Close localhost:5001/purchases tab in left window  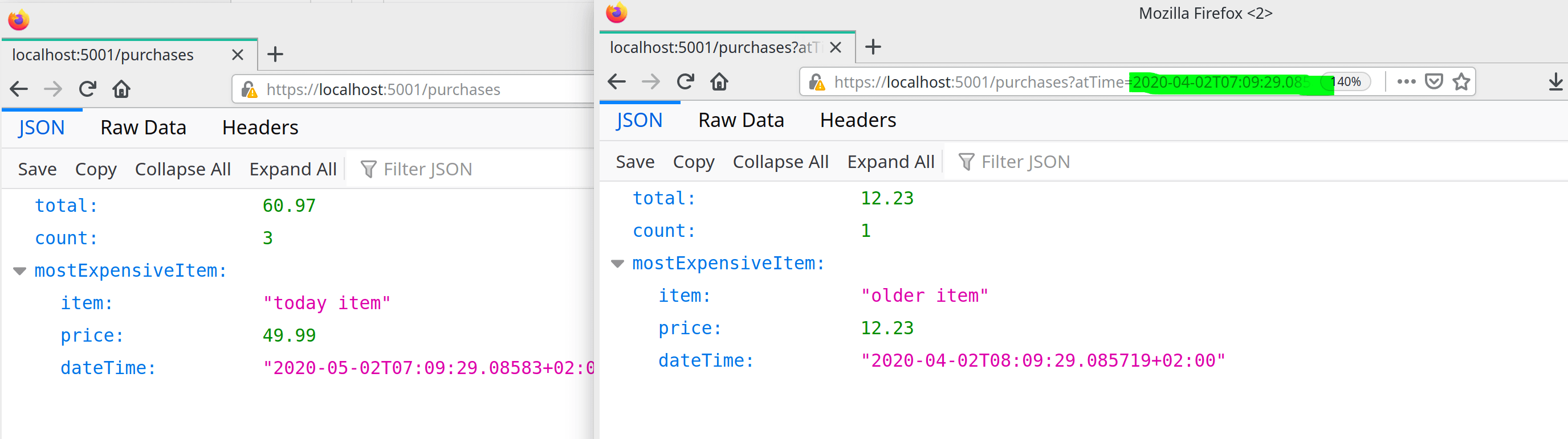[x=237, y=55]
